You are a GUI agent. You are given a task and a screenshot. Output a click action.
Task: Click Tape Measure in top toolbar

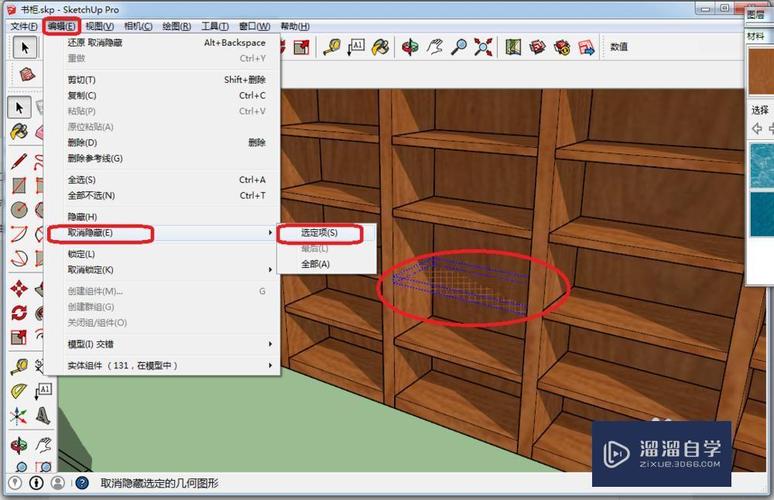coord(331,47)
